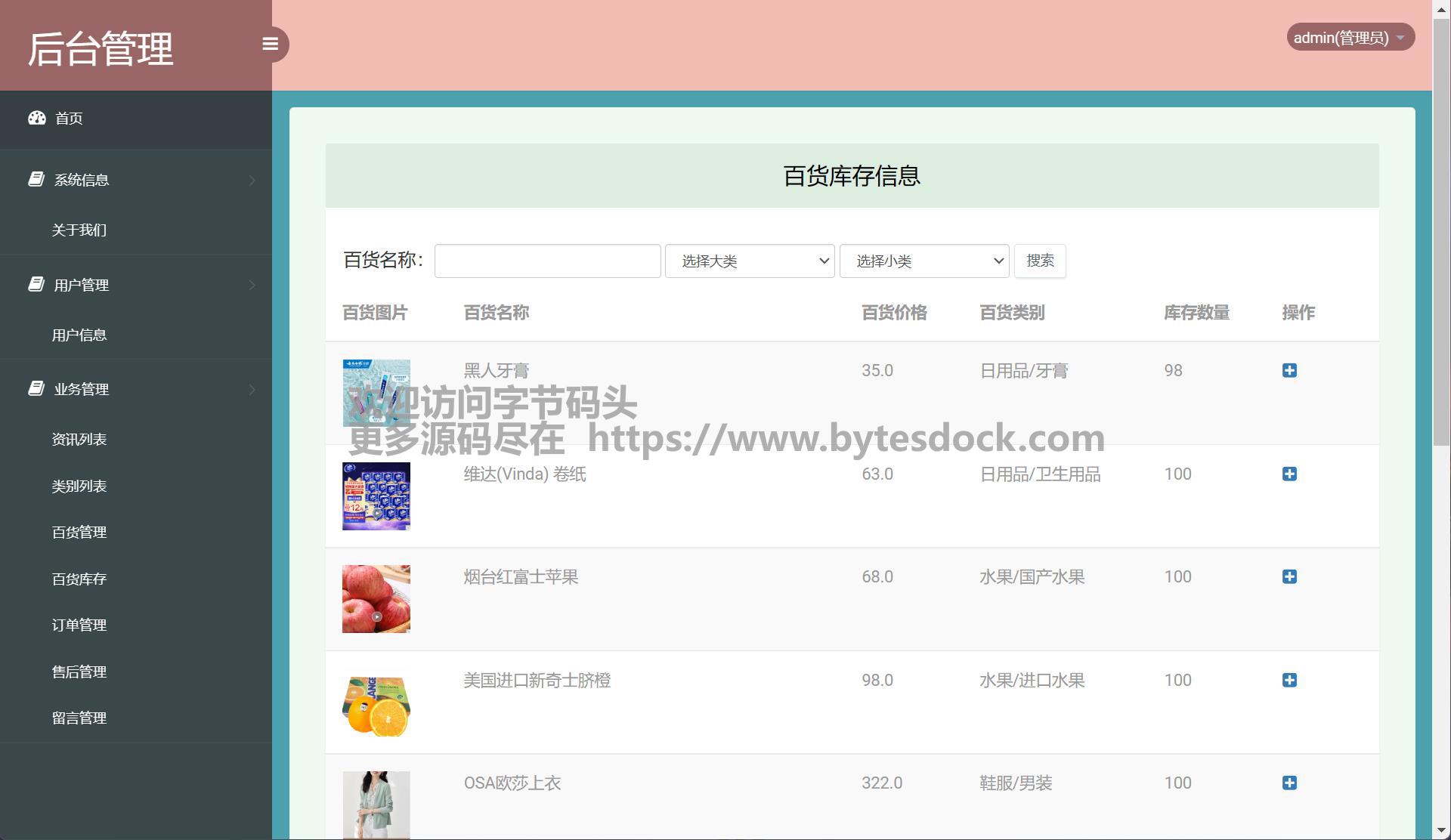Open the 选择小类 dropdown
The height and width of the screenshot is (840, 1451).
(x=924, y=261)
